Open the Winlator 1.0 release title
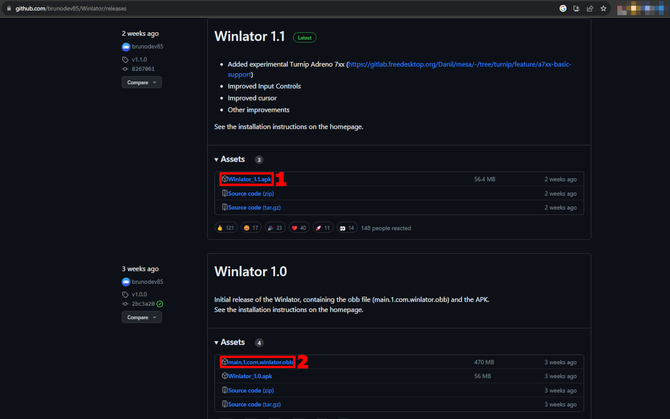Image resolution: width=670 pixels, height=419 pixels. [x=250, y=272]
